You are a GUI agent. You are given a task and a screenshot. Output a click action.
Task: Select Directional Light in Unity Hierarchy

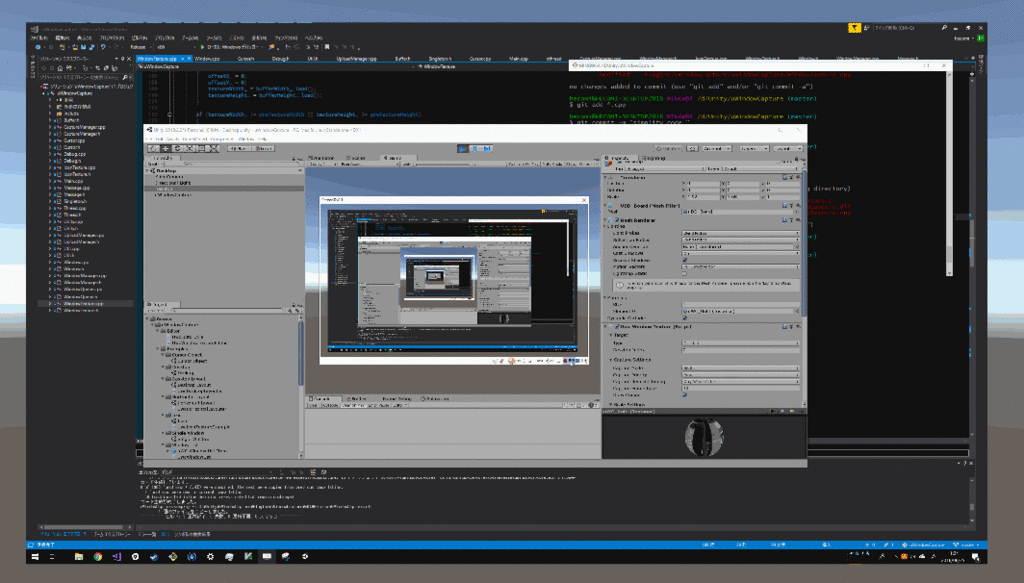pos(174,183)
